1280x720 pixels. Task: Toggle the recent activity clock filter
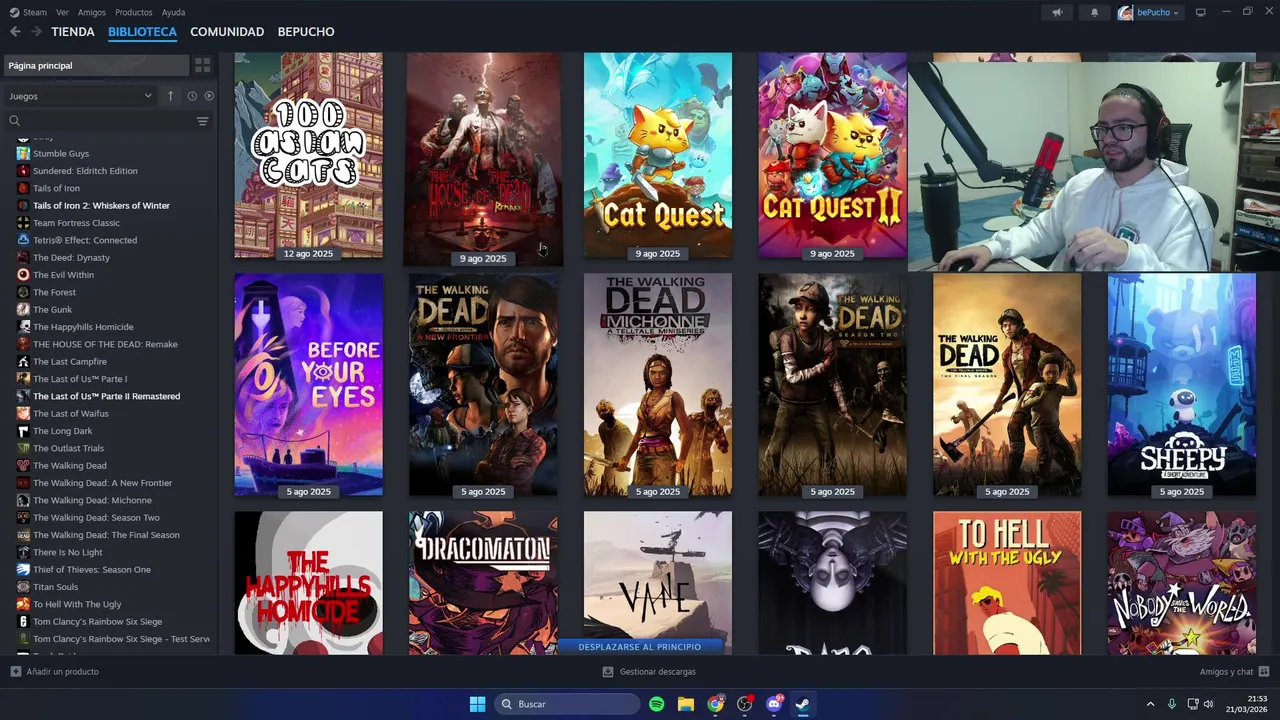tap(192, 96)
